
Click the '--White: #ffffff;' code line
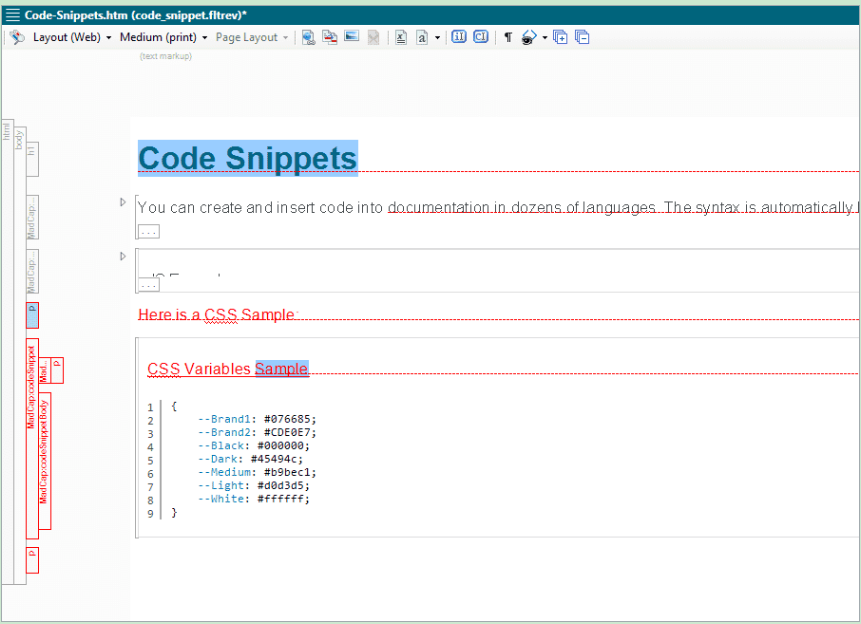coord(254,499)
